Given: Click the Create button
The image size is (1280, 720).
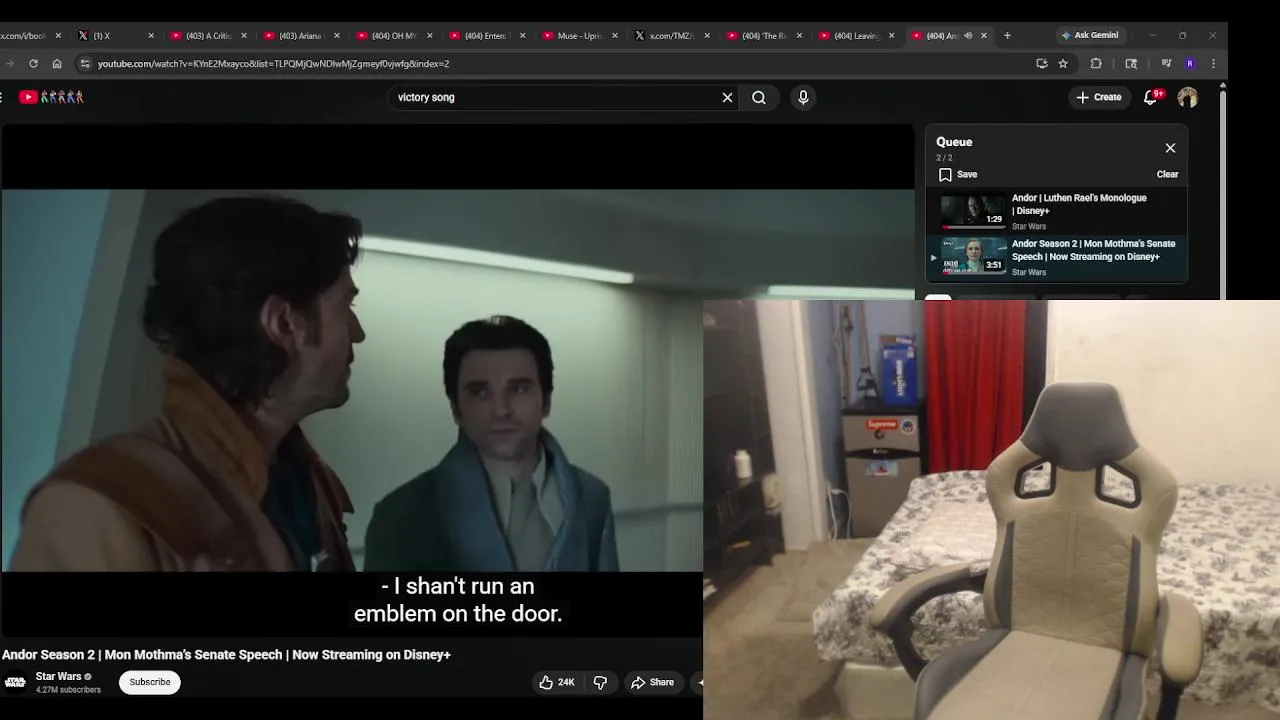Looking at the screenshot, I should [x=1099, y=97].
